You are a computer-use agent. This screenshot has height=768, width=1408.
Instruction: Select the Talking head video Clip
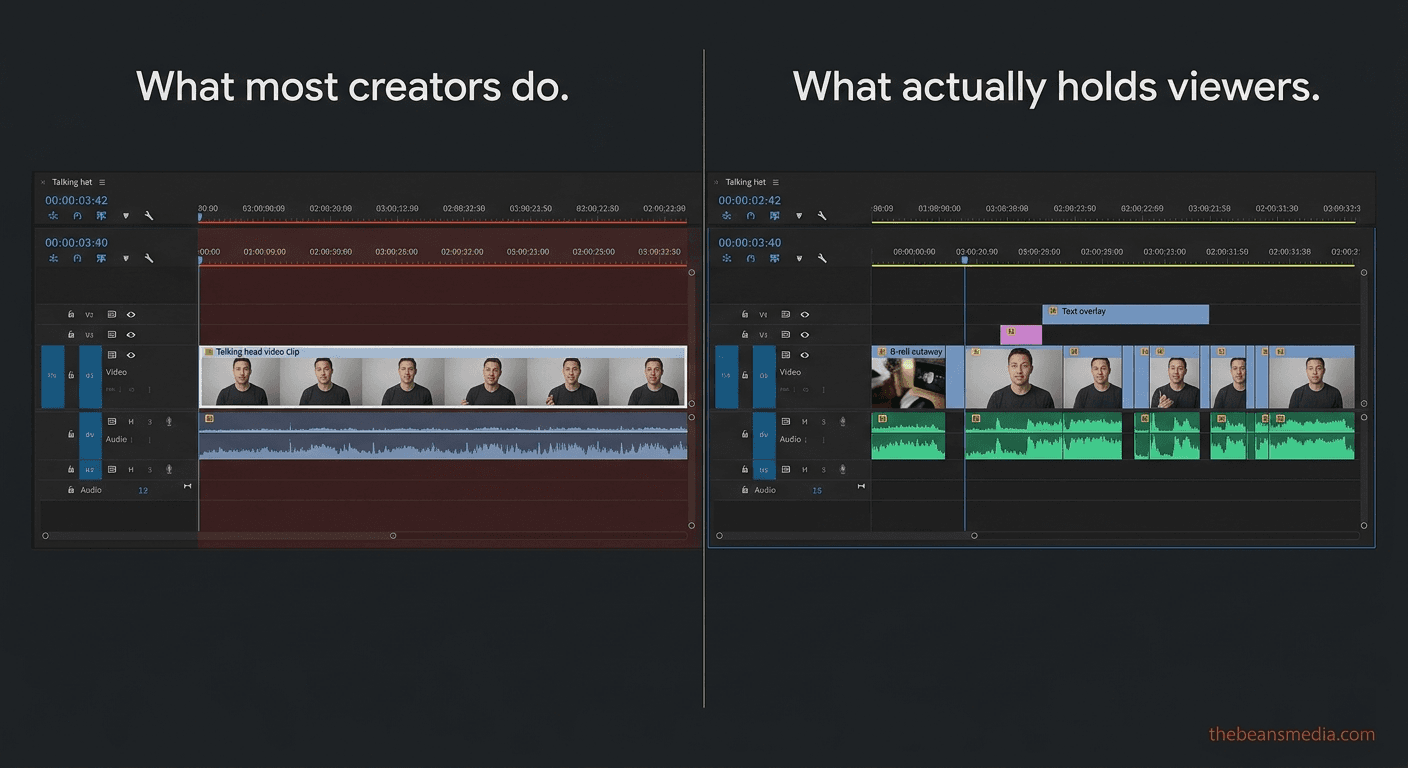coord(443,377)
